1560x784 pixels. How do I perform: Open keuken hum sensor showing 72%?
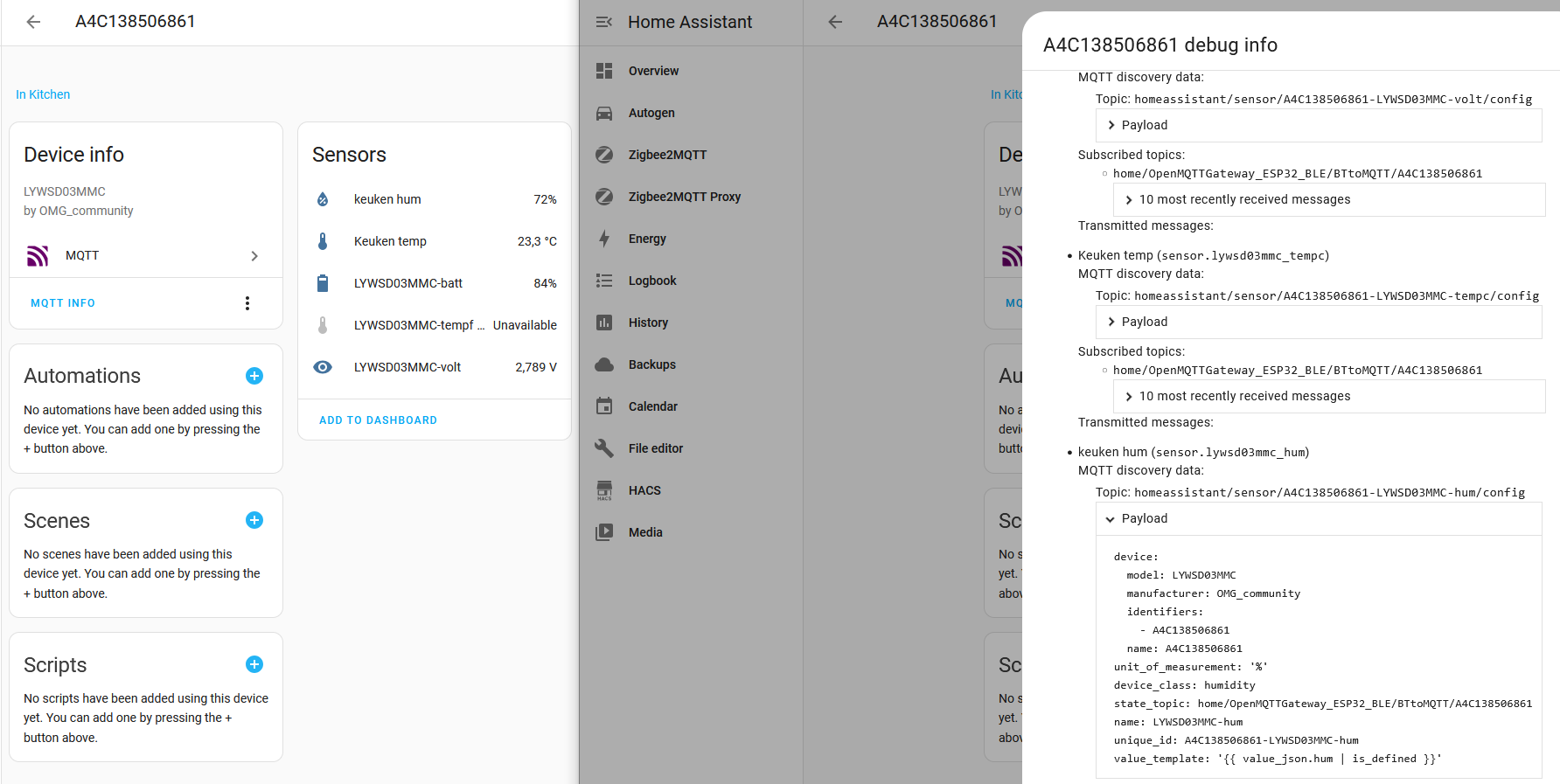coord(435,199)
